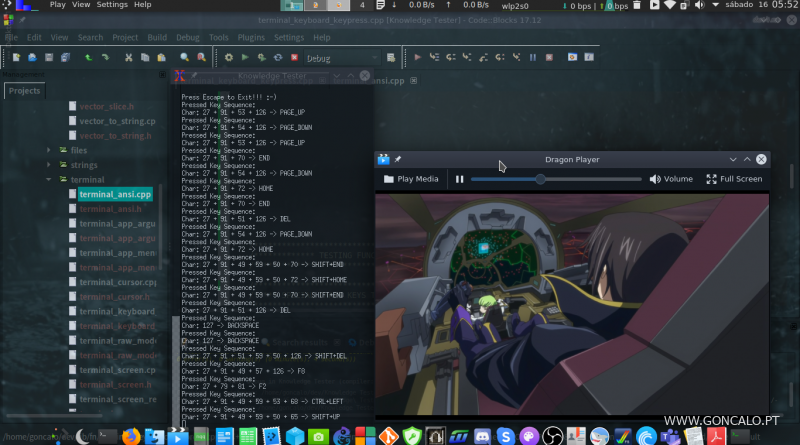The width and height of the screenshot is (800, 445).
Task: Collapse the terminal folder in project tree
Action: pos(48,179)
